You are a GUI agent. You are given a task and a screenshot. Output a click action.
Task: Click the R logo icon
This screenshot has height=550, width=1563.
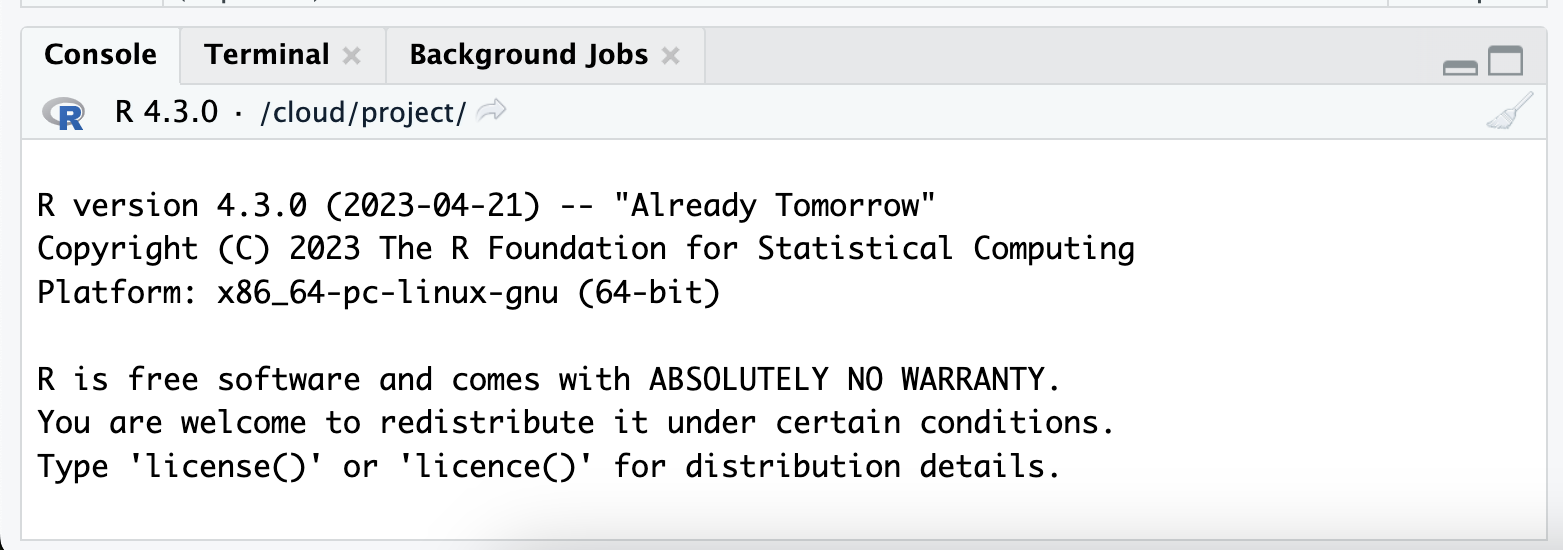pos(64,113)
